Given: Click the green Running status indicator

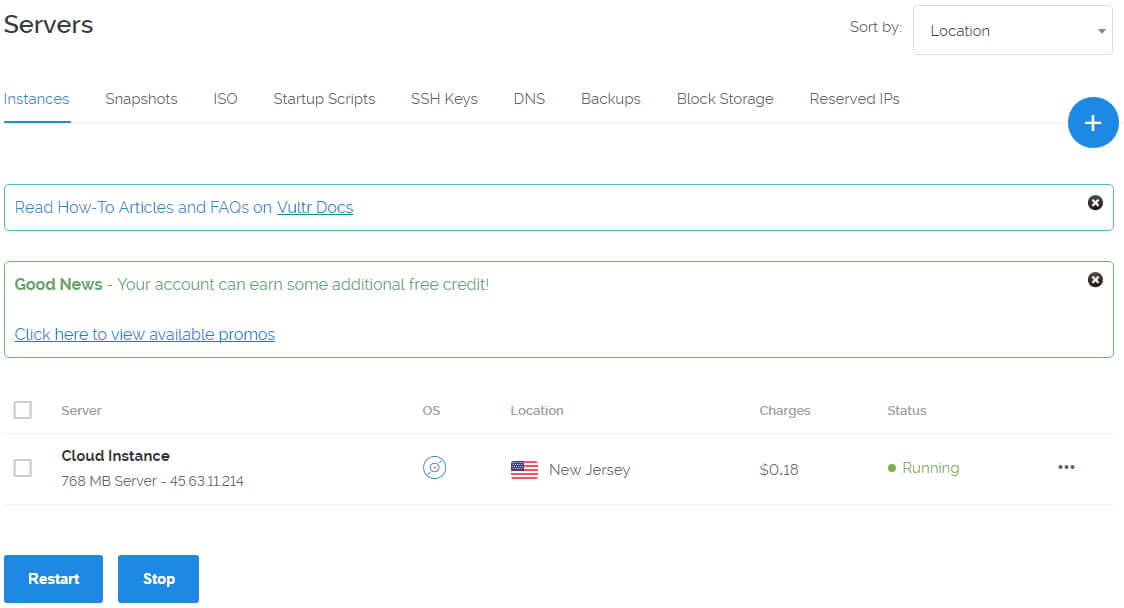Looking at the screenshot, I should [x=923, y=468].
